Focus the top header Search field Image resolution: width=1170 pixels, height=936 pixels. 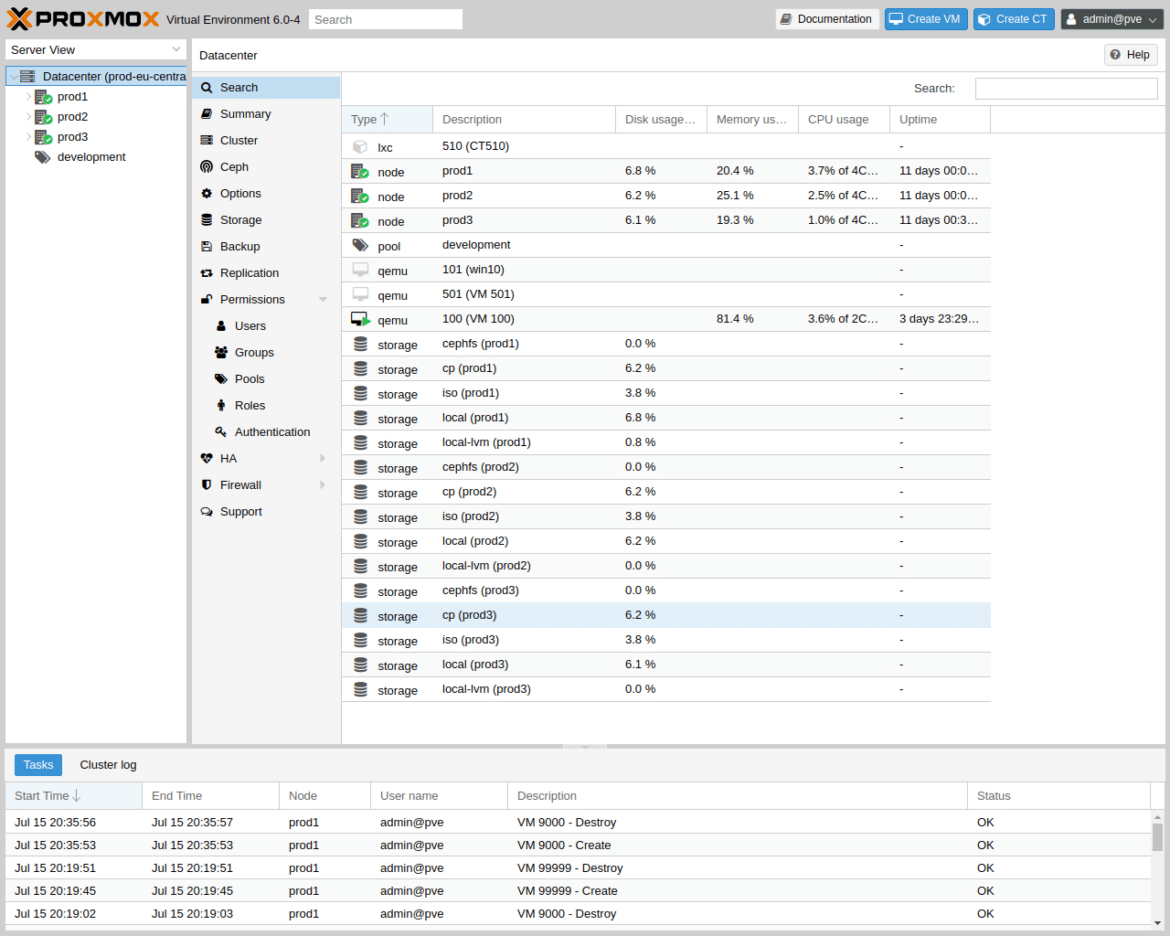point(386,19)
